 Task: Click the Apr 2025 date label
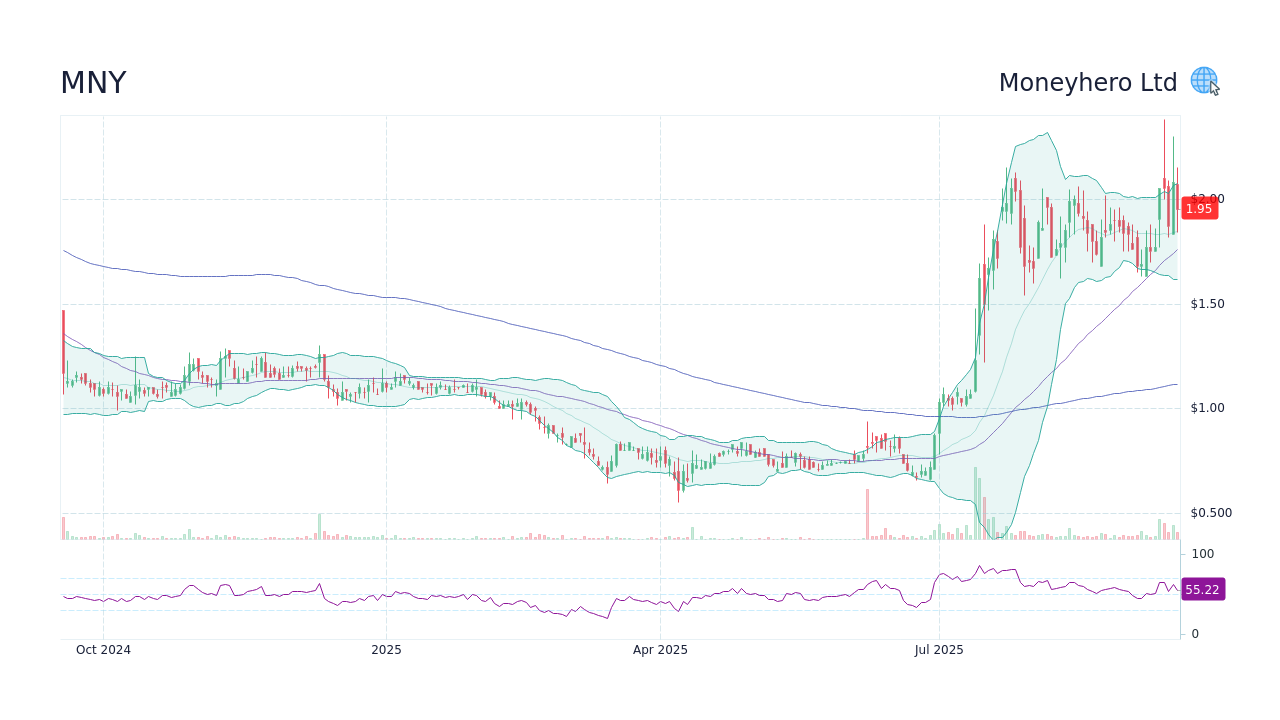tap(660, 649)
